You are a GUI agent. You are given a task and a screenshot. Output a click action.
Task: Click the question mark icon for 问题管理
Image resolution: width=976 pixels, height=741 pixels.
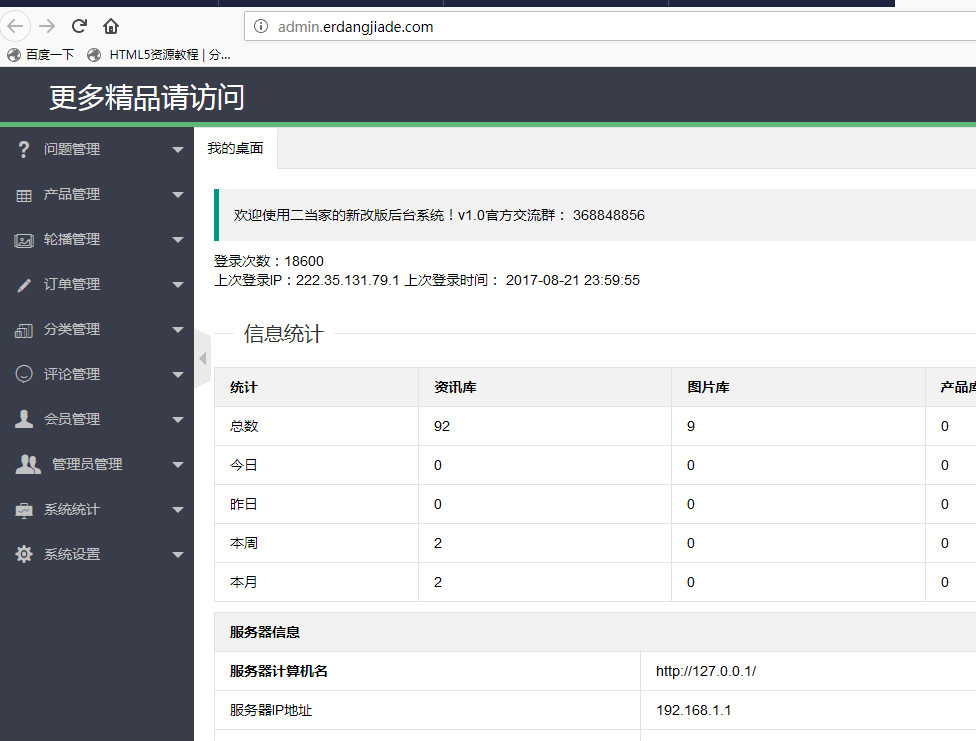pos(24,149)
